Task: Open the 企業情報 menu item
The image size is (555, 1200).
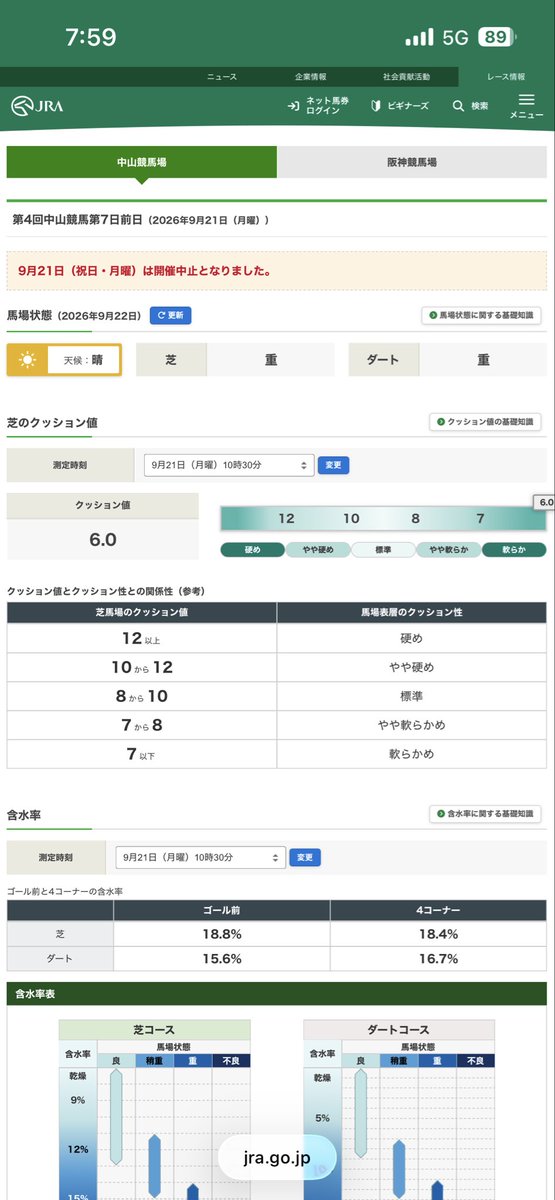Action: click(x=310, y=77)
